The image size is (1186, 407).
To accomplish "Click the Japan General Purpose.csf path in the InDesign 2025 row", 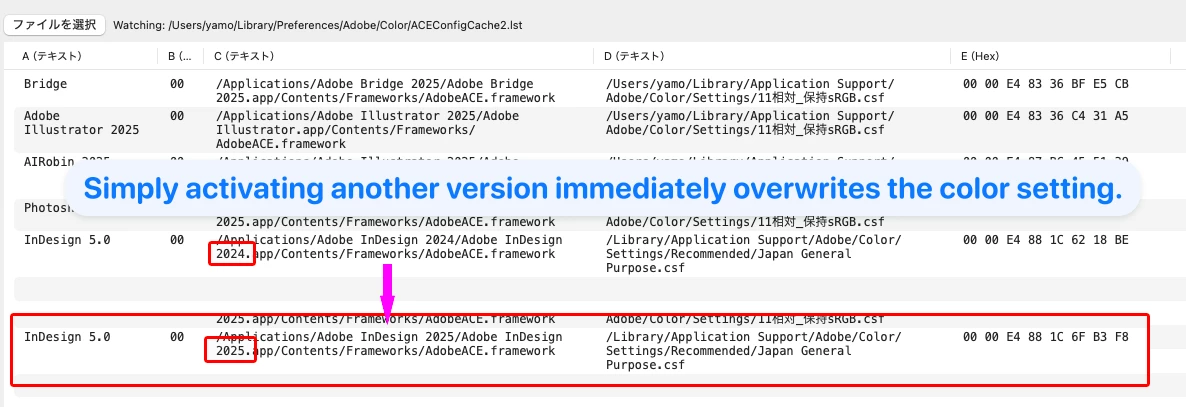I will 753,350.
